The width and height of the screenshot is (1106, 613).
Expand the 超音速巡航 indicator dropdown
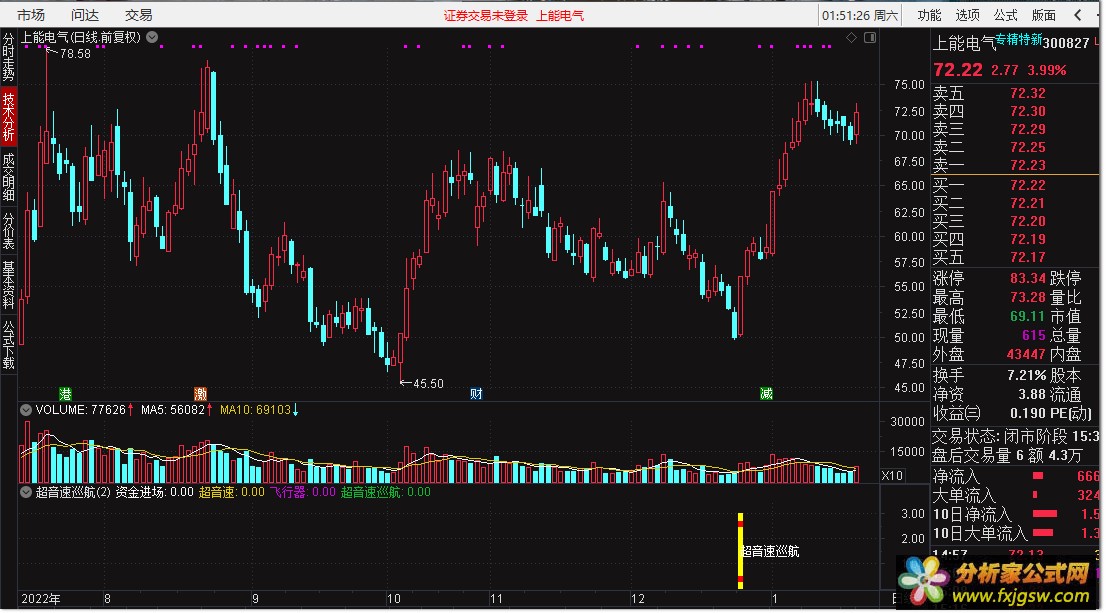[x=26, y=492]
